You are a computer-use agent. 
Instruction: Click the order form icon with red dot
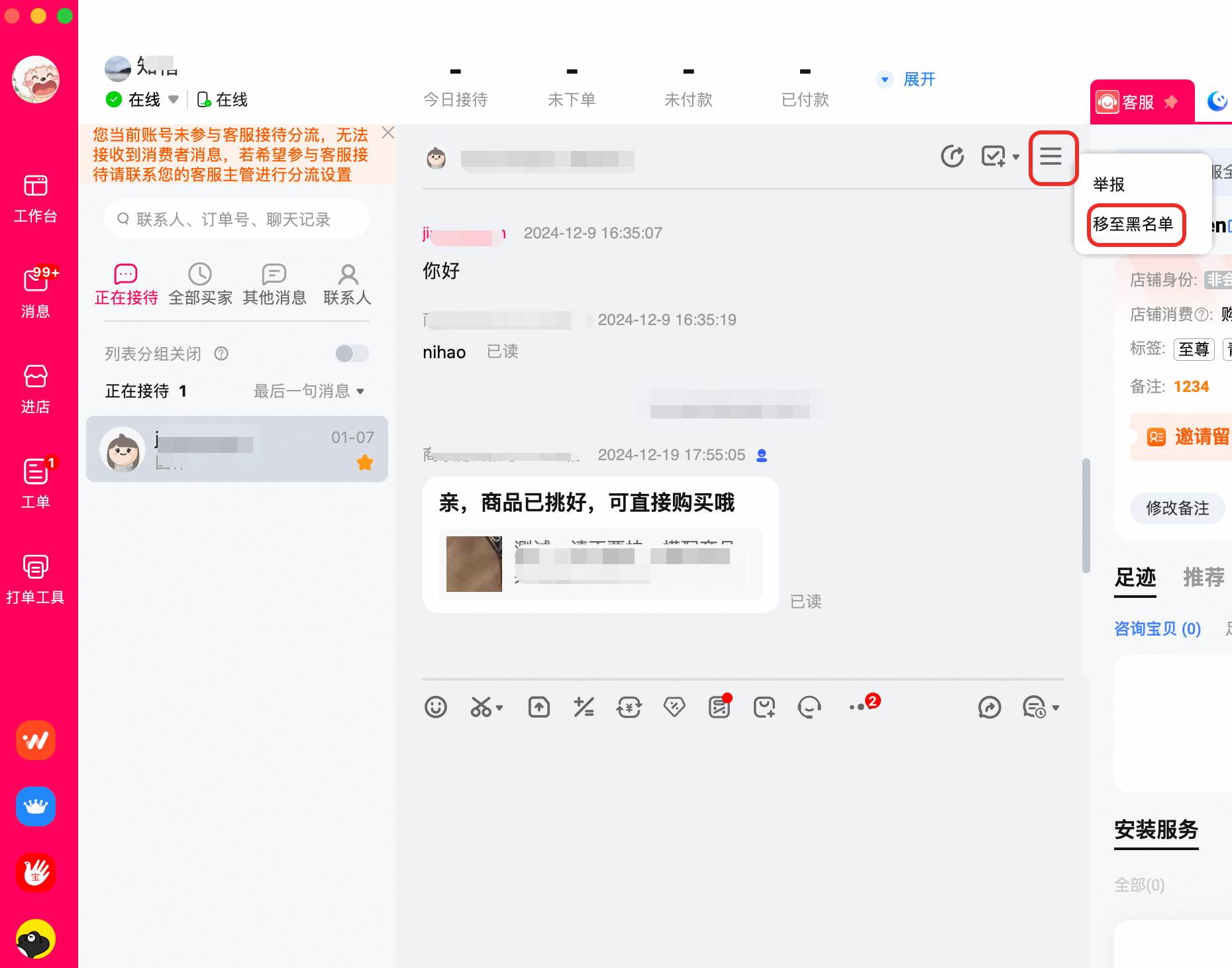click(x=719, y=707)
